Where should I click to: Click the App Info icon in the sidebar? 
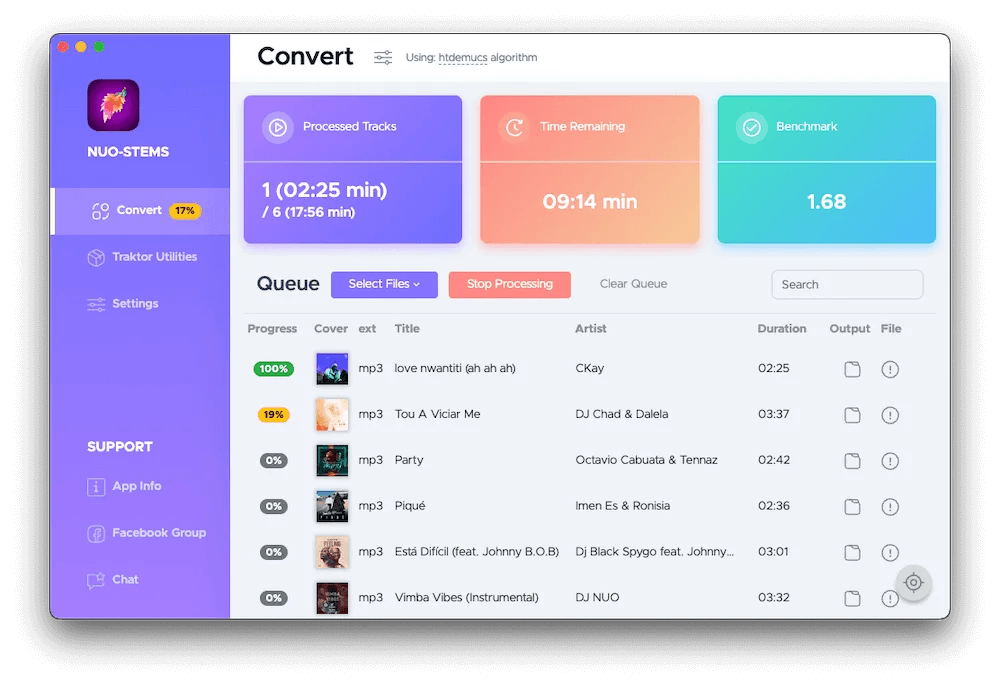click(x=95, y=487)
